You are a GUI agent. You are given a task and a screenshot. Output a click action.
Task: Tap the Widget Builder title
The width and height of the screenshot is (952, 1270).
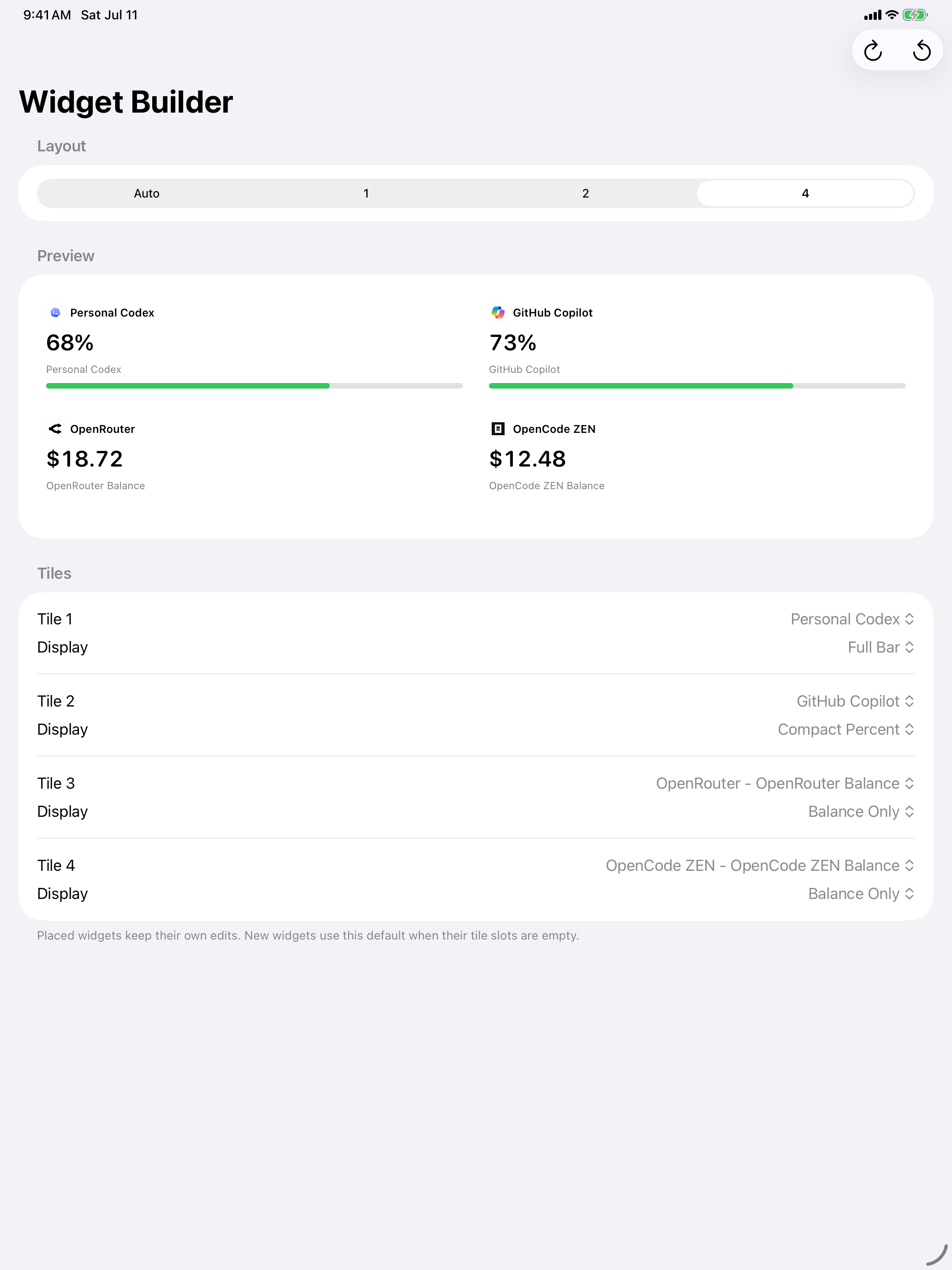tap(125, 102)
